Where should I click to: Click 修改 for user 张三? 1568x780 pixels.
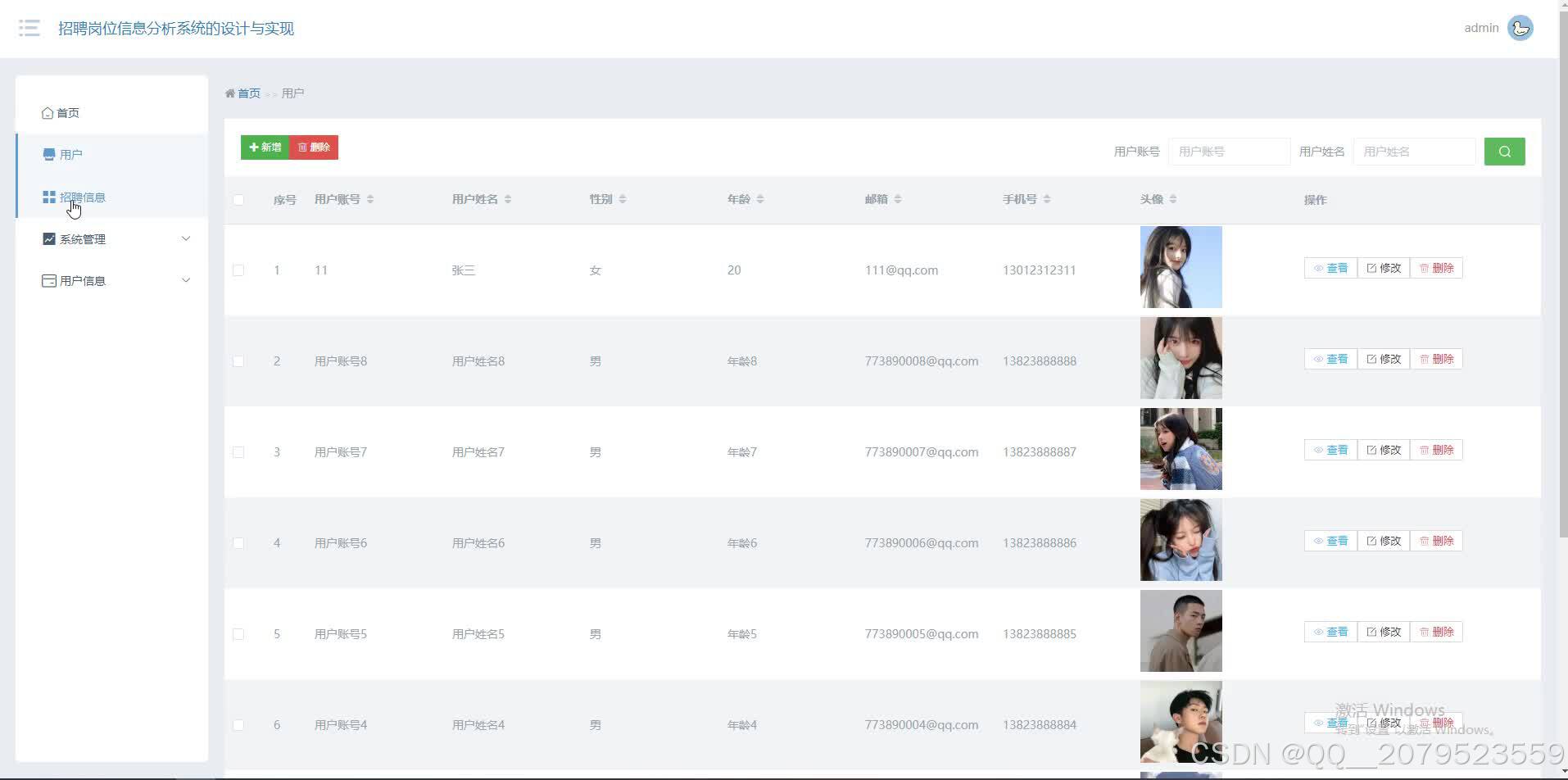coord(1384,268)
